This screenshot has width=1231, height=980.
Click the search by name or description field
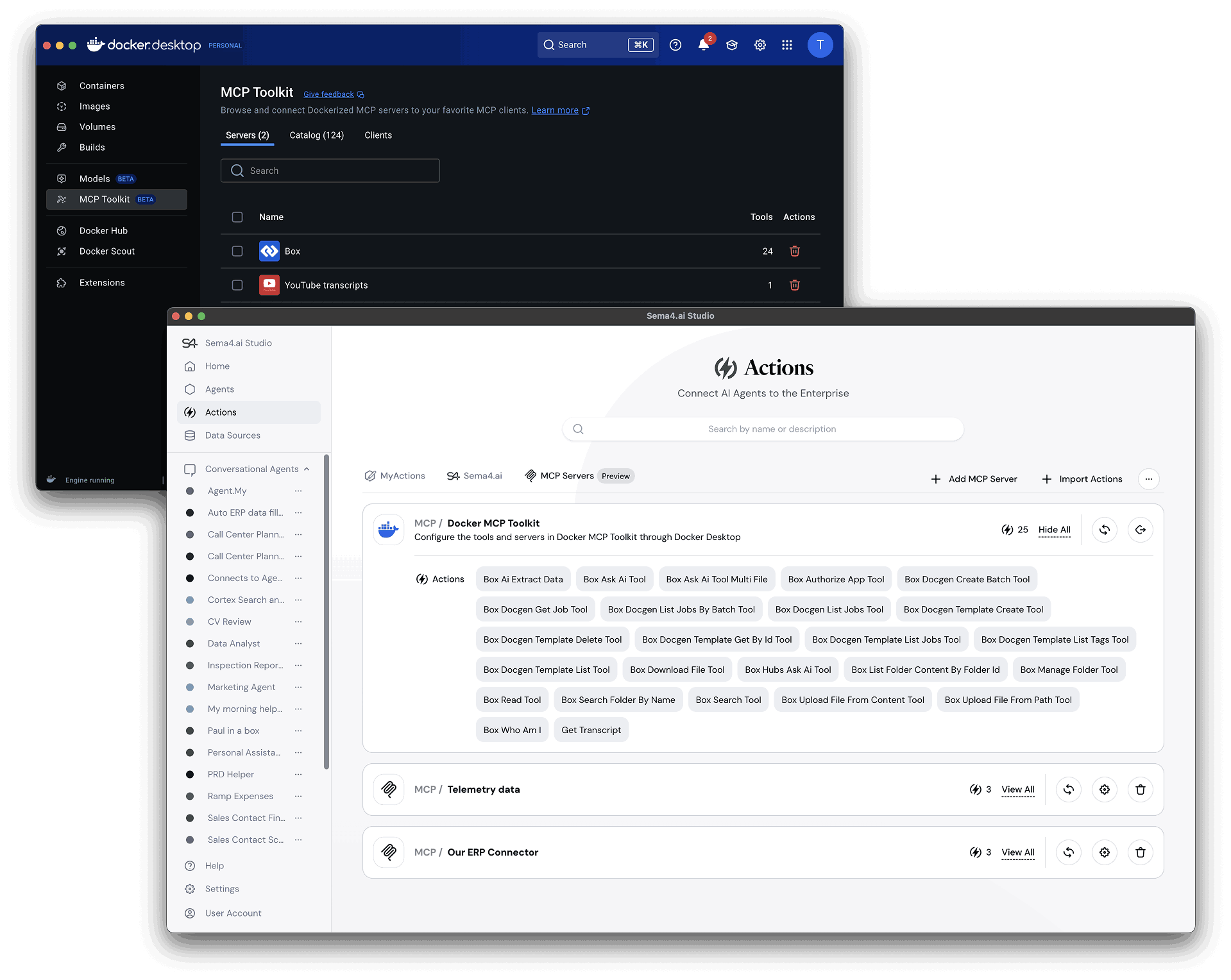(762, 428)
